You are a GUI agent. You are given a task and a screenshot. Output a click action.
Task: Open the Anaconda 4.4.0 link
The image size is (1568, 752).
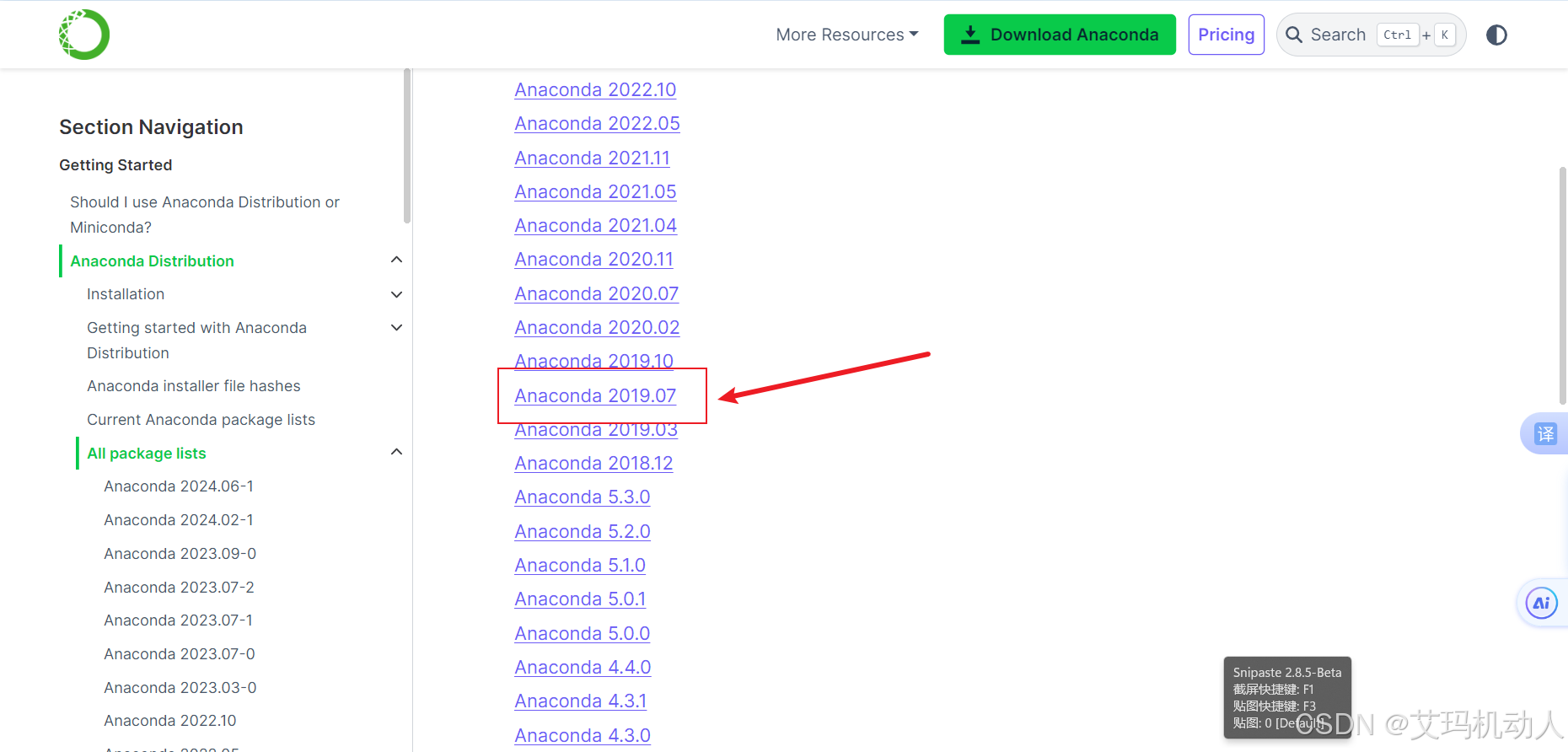tap(583, 667)
